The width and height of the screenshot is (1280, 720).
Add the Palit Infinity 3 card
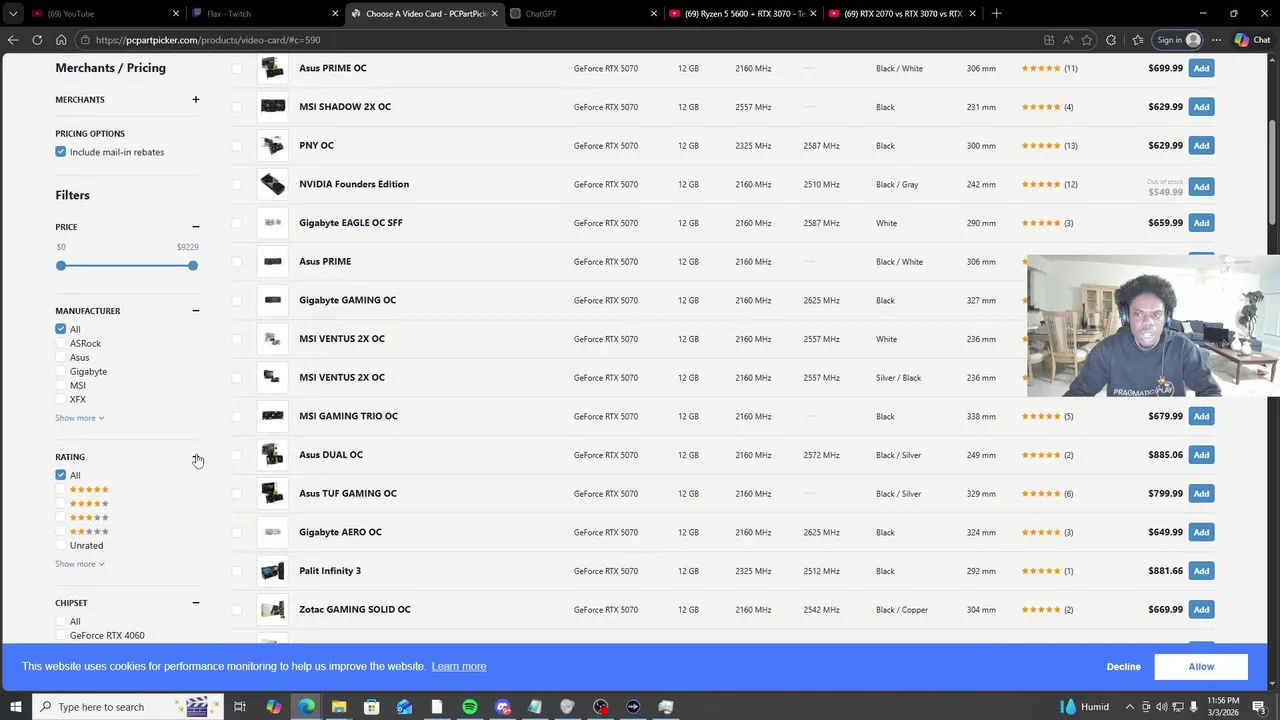tap(1201, 571)
